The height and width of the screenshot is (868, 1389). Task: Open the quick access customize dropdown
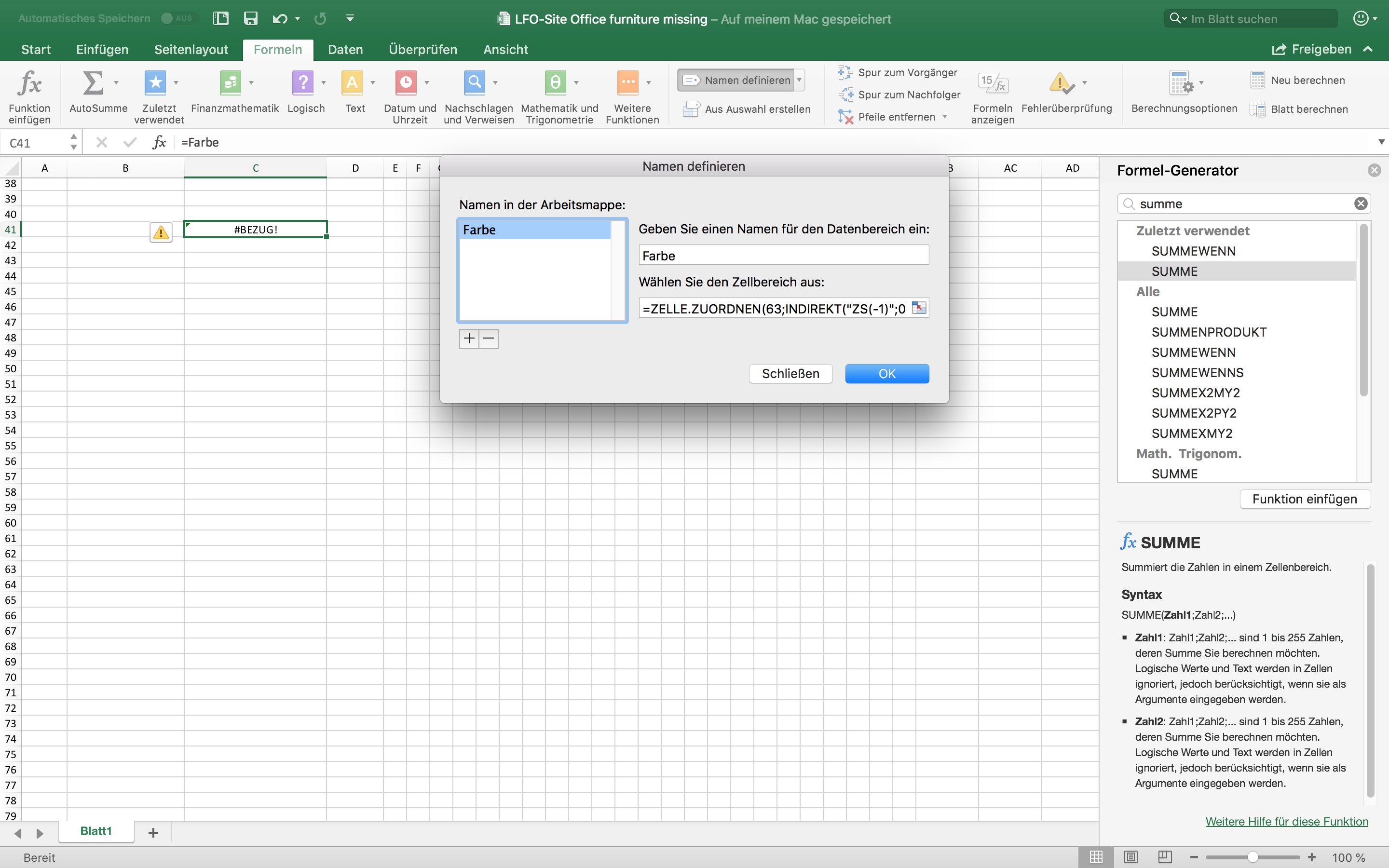(350, 18)
